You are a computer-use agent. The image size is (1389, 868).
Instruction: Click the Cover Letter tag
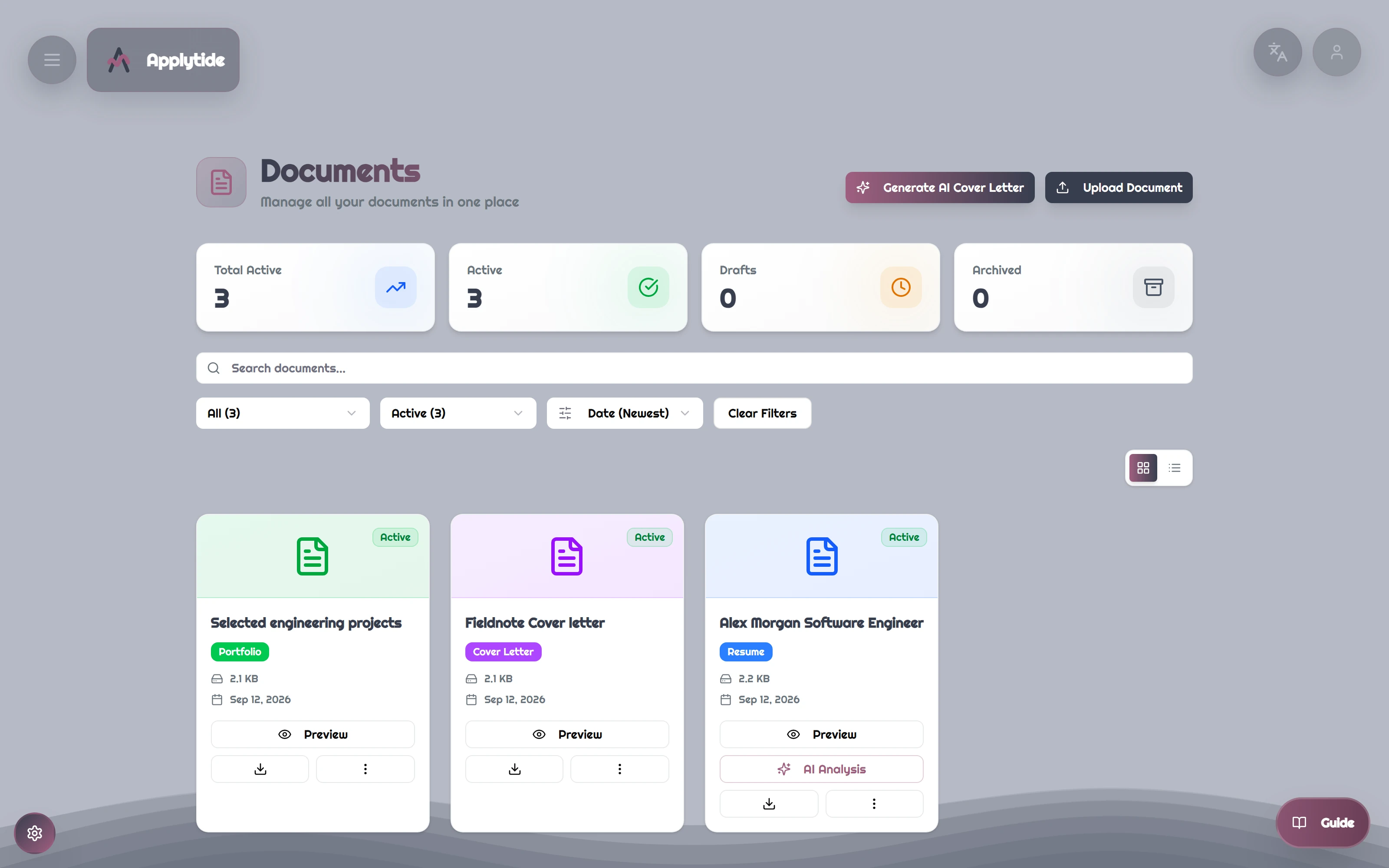point(504,651)
